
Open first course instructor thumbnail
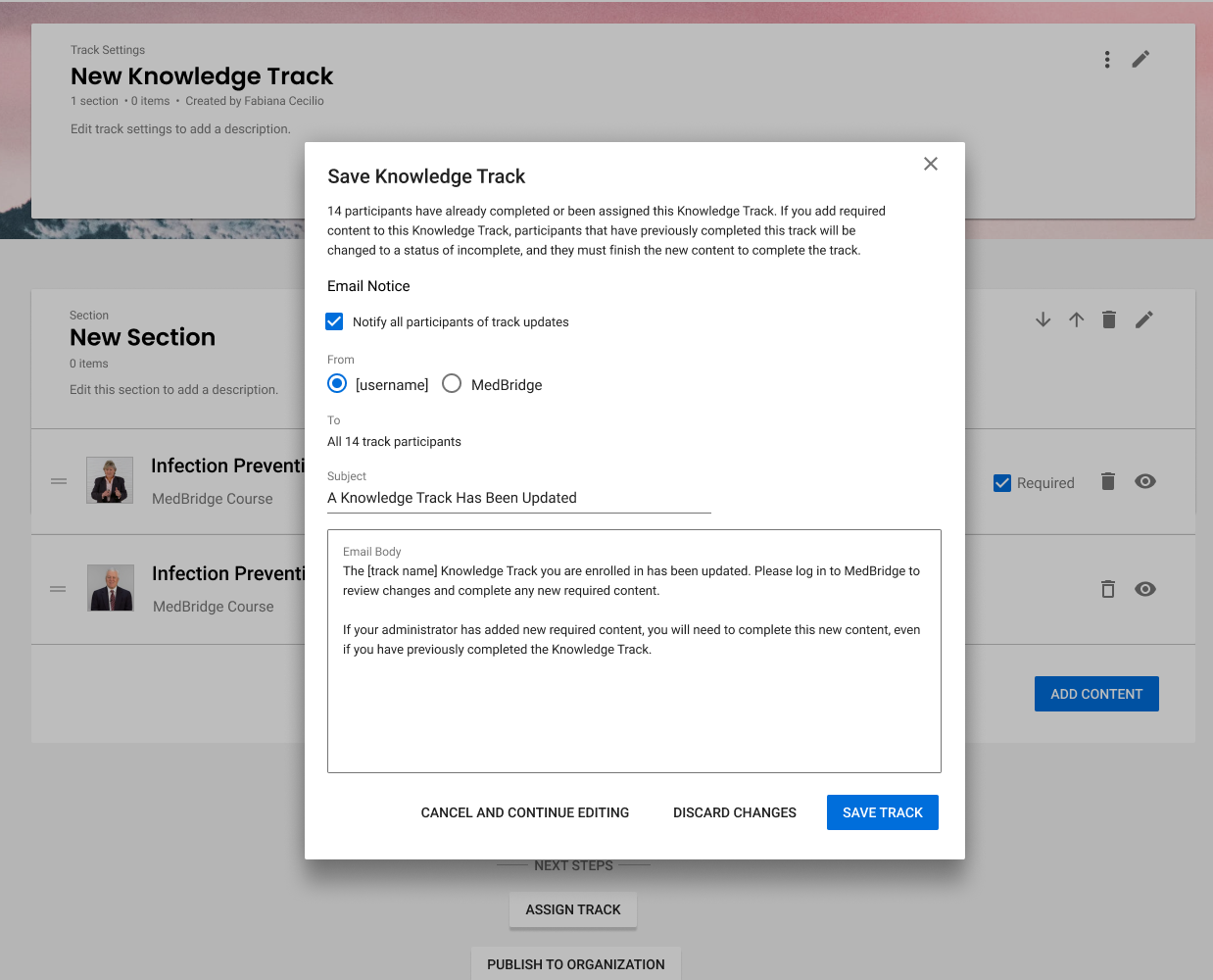(x=110, y=480)
